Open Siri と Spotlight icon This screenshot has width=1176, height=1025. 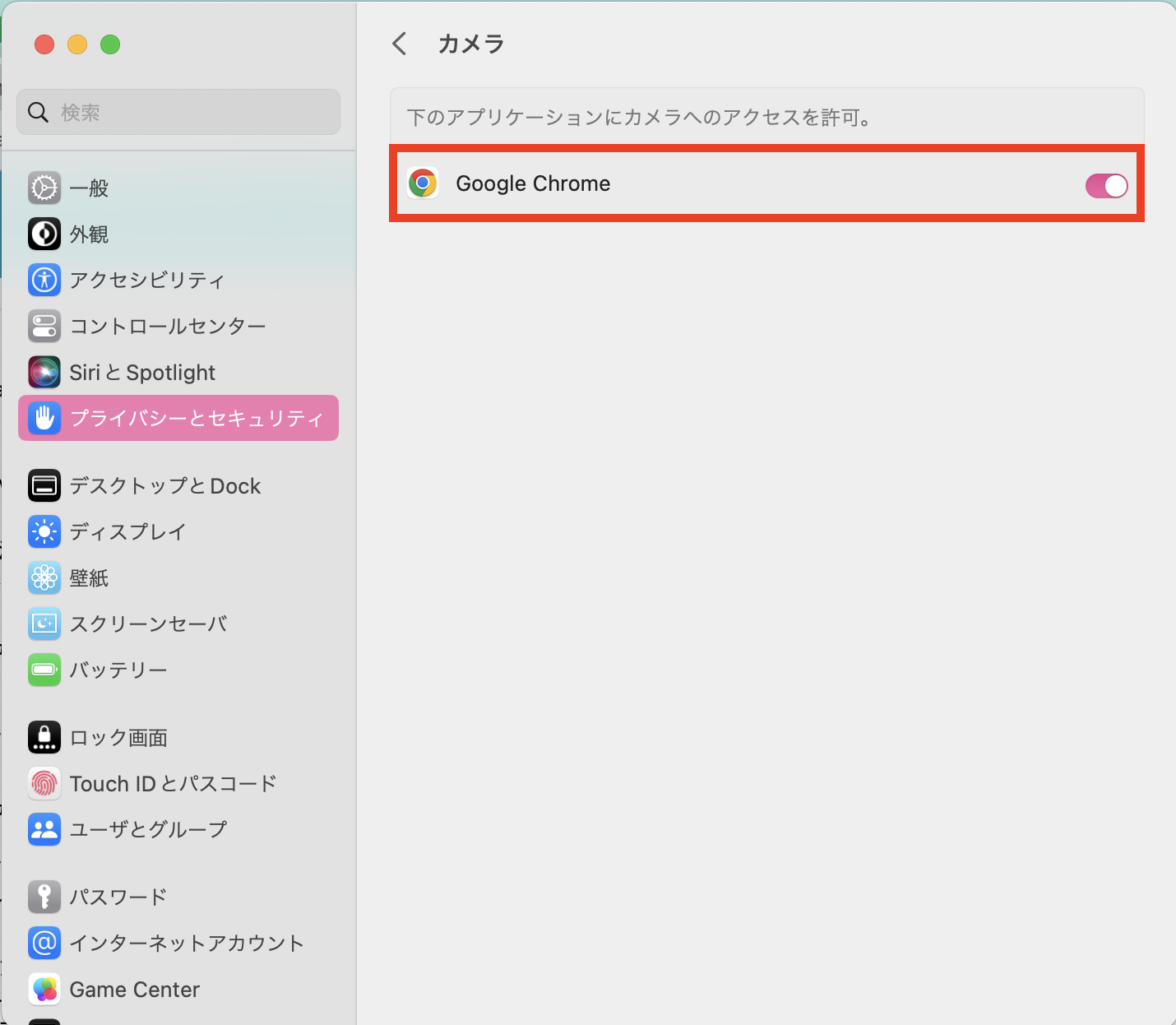click(x=44, y=373)
